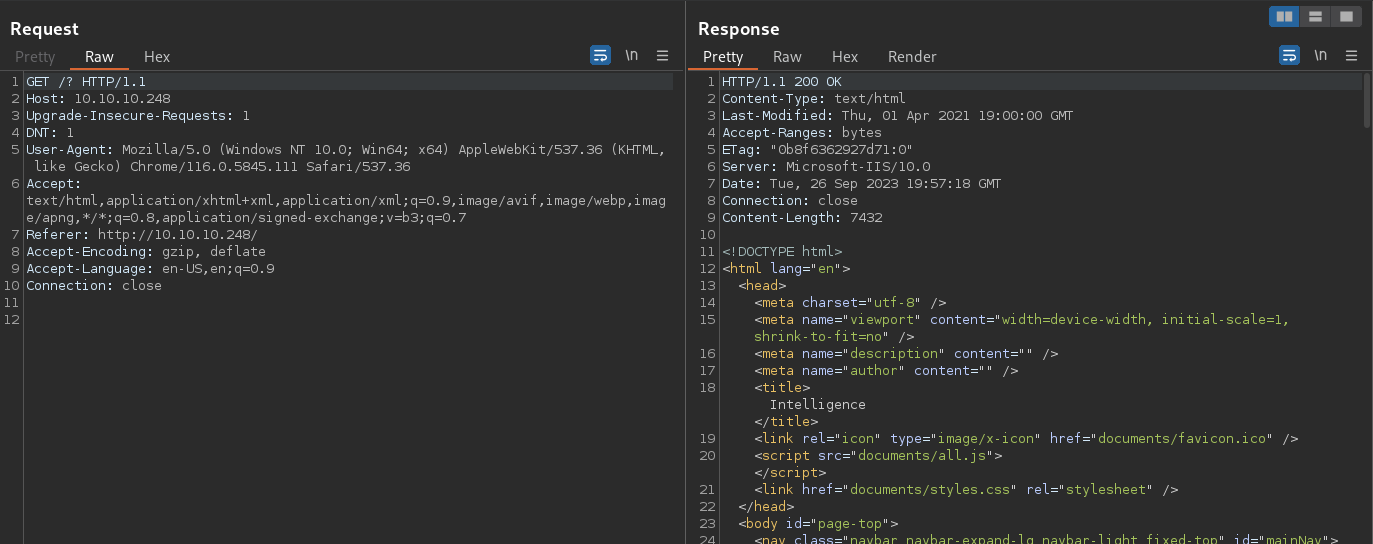1373x544 pixels.
Task: Toggle word wrap icon in Request panel
Action: (x=600, y=56)
